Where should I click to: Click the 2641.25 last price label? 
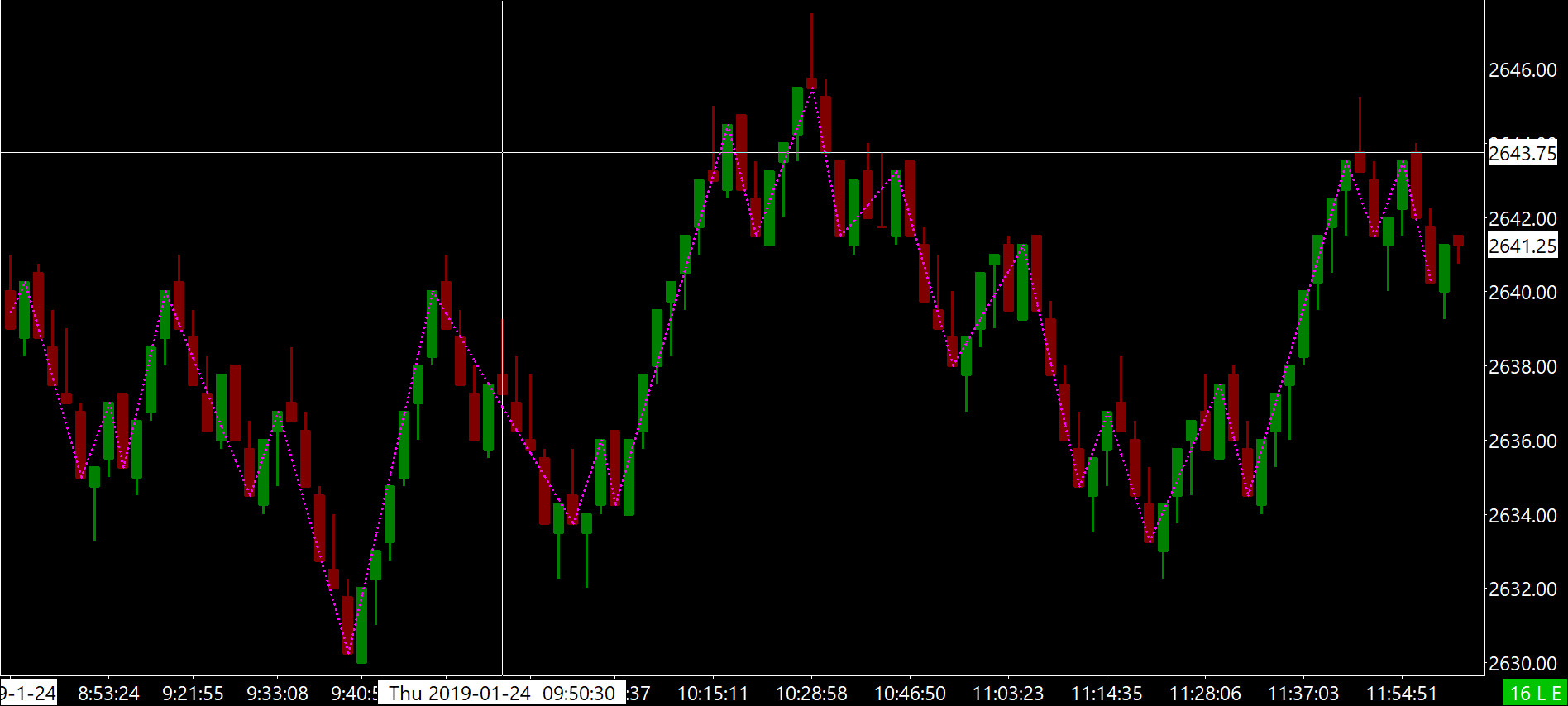[x=1523, y=246]
